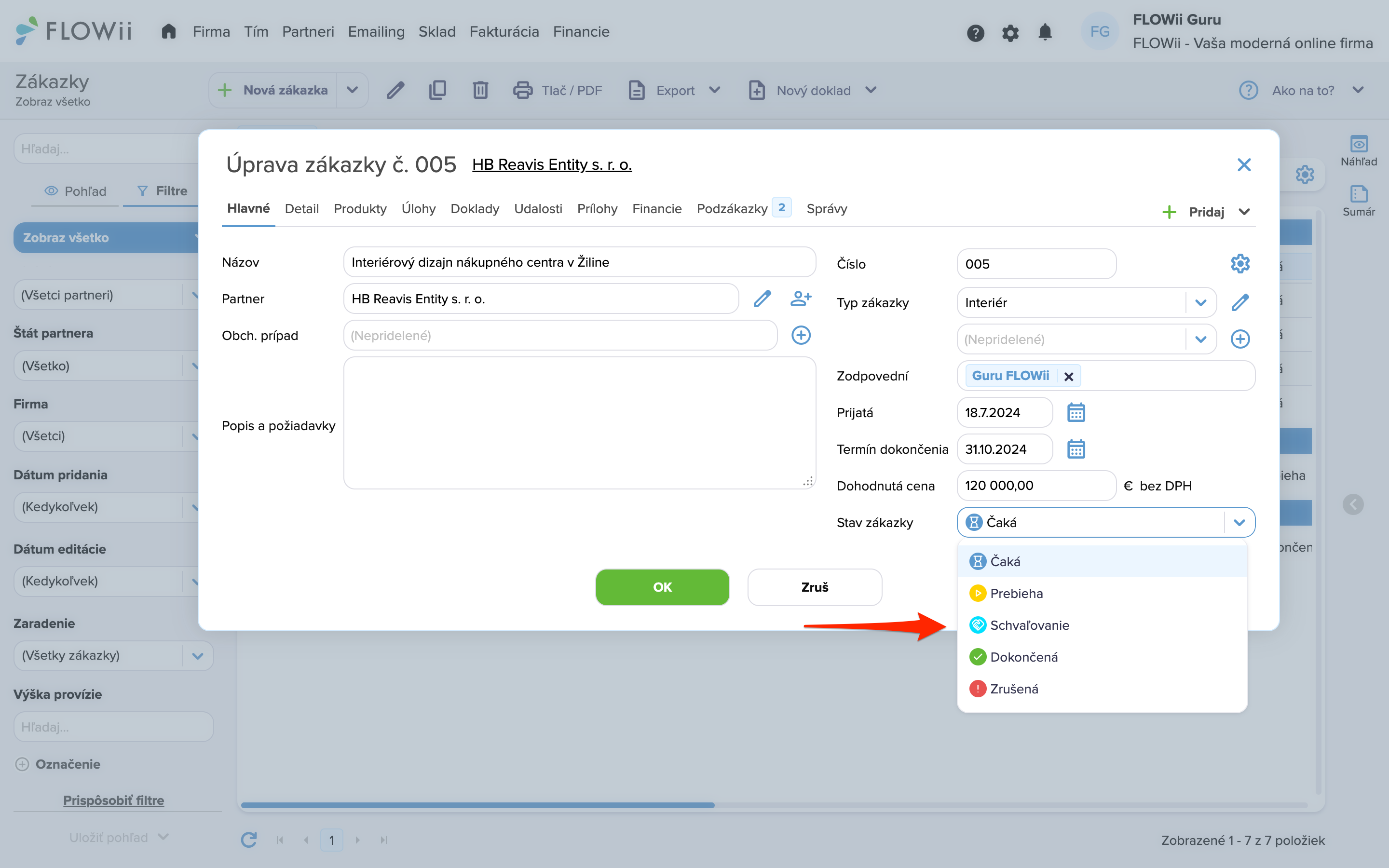The width and height of the screenshot is (1389, 868).
Task: Print via Tlač / PDF
Action: pyautogui.click(x=558, y=90)
